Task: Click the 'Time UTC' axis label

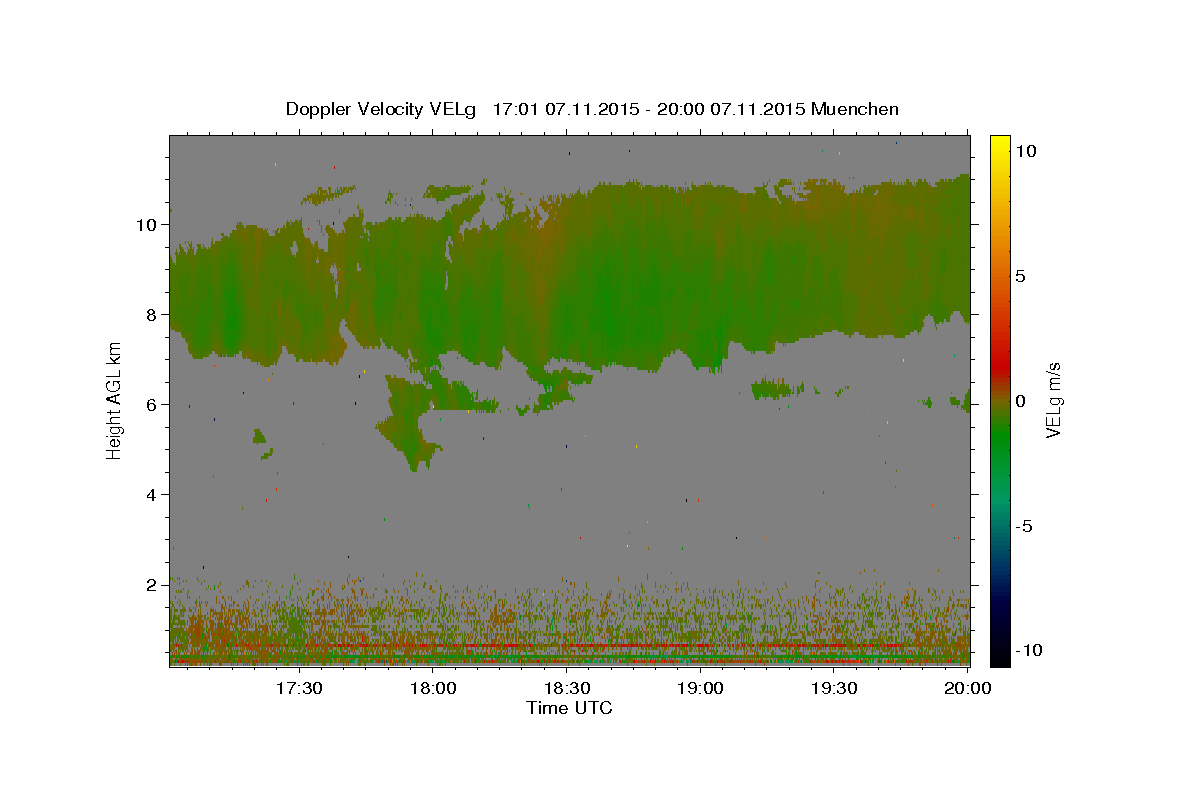Action: tap(569, 708)
